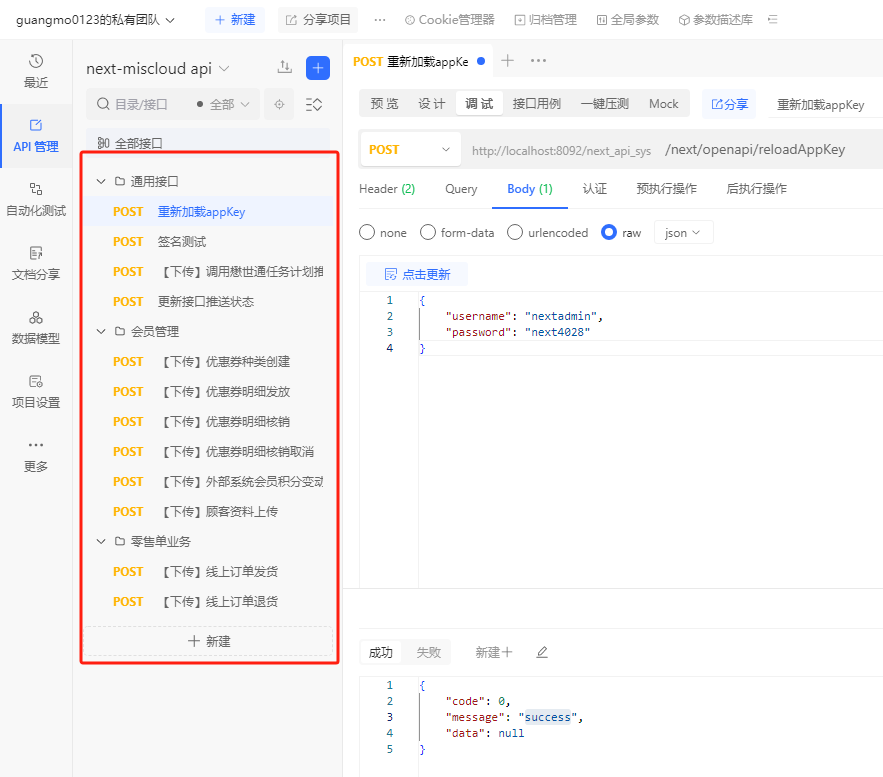This screenshot has width=883, height=777.
Task: Click the collapse list icon at the right of the top toolbar
Action: click(773, 20)
